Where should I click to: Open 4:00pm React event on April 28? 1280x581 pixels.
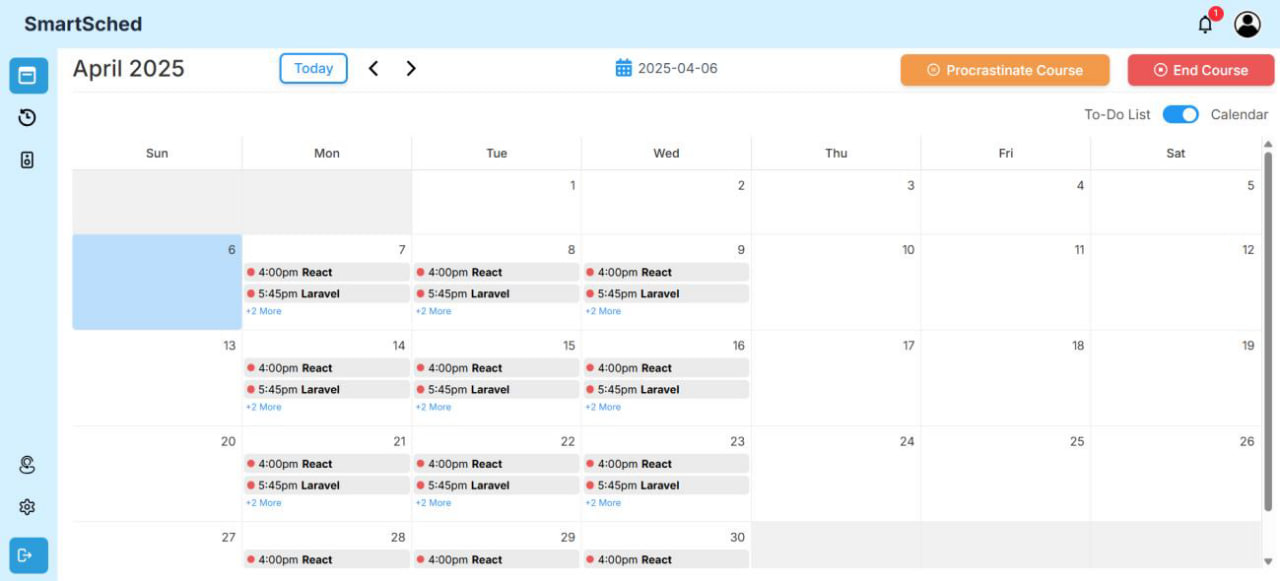click(327, 560)
